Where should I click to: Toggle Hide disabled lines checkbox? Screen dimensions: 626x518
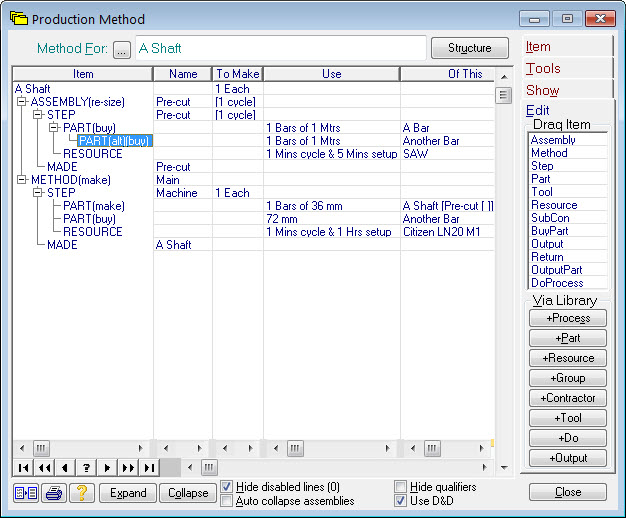[x=227, y=487]
